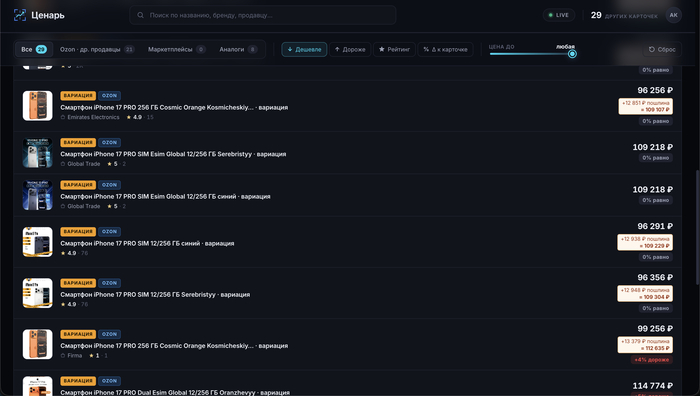
Task: Open the AK user avatar
Action: pos(673,15)
